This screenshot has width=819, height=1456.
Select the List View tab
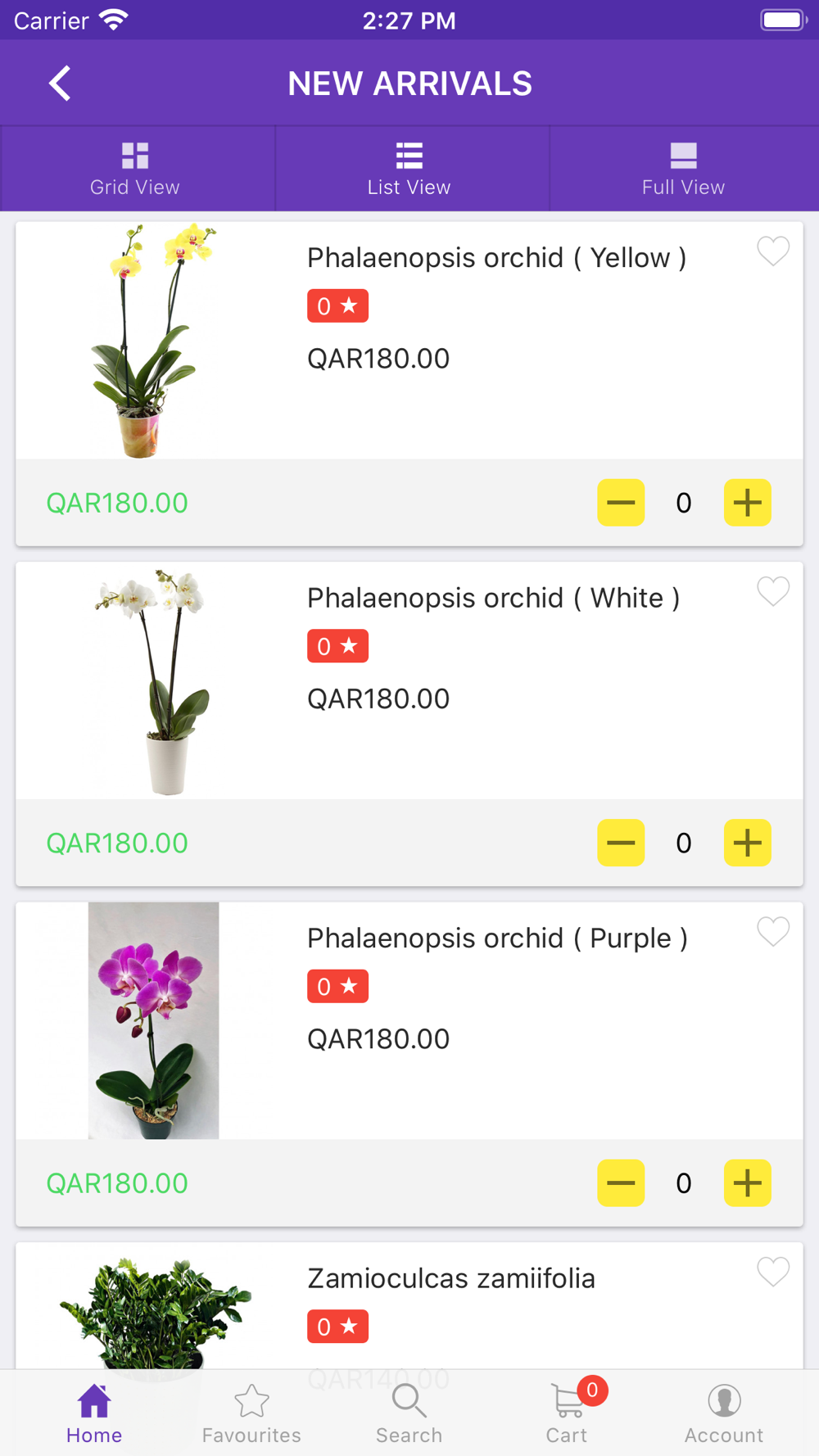pos(409,169)
